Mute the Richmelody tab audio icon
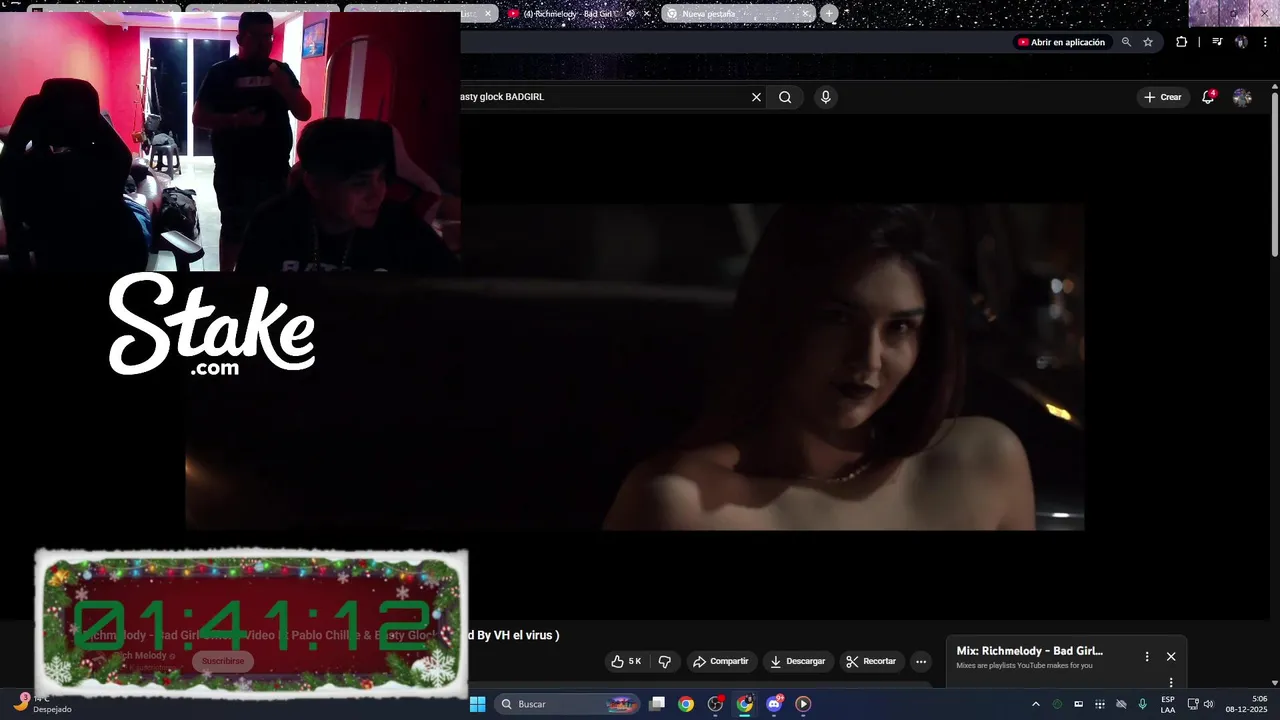The height and width of the screenshot is (720, 1280). click(630, 14)
